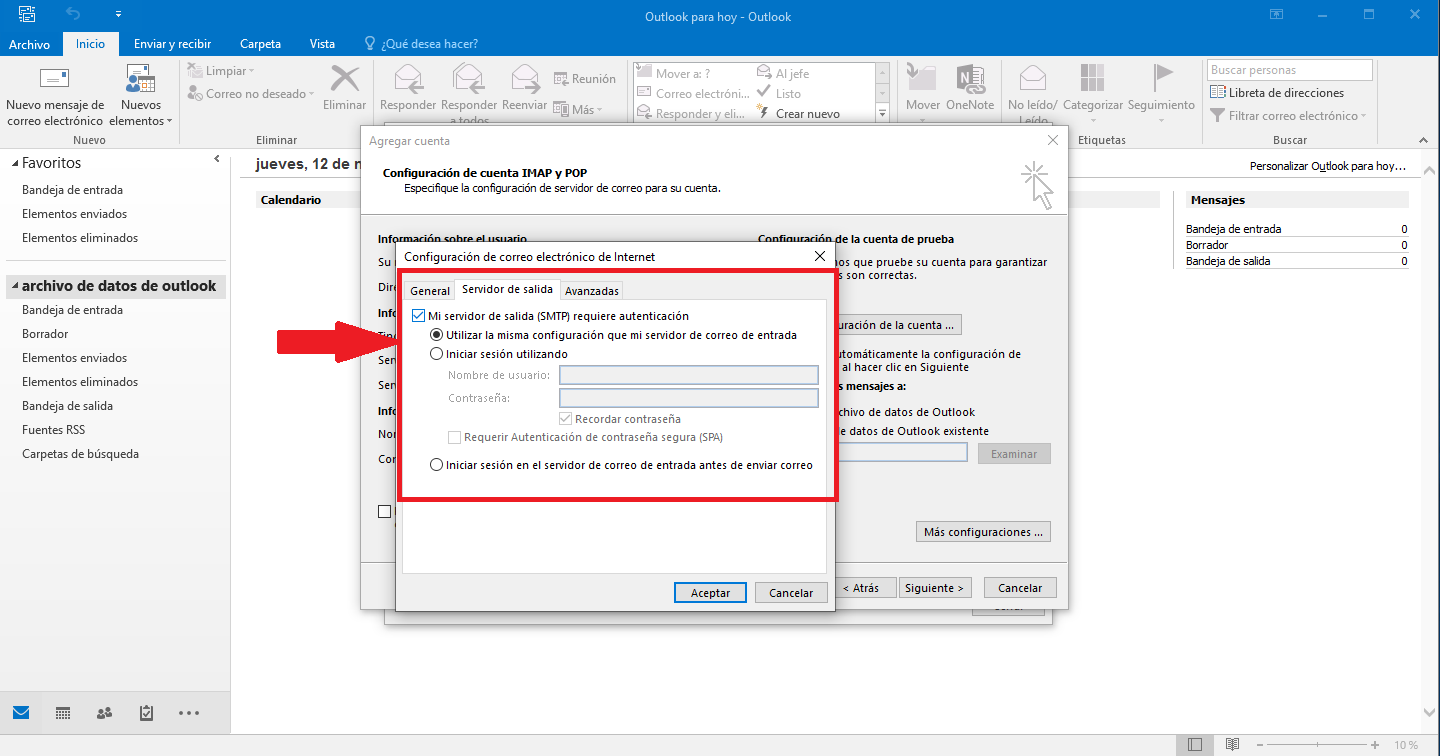
Task: Click the Buscar personas search field
Action: (1290, 70)
